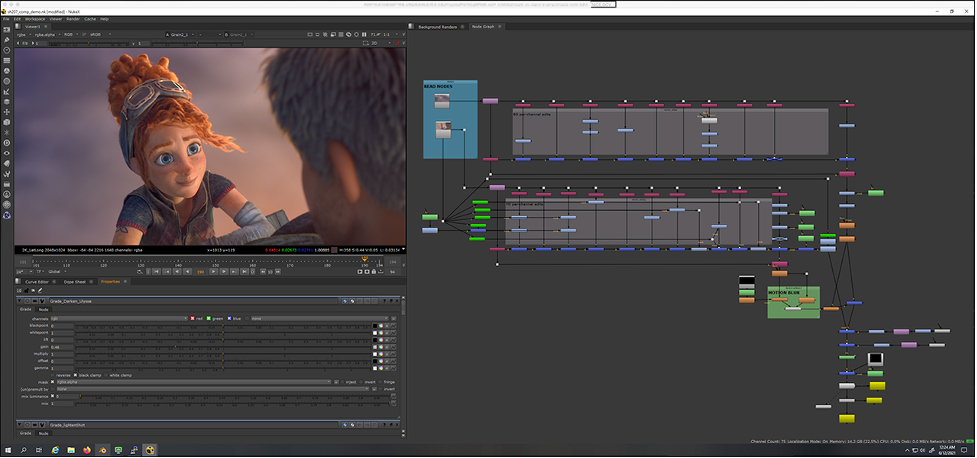Click the play forward button in timeline
Screen dimensions: 977x458
tap(213, 272)
